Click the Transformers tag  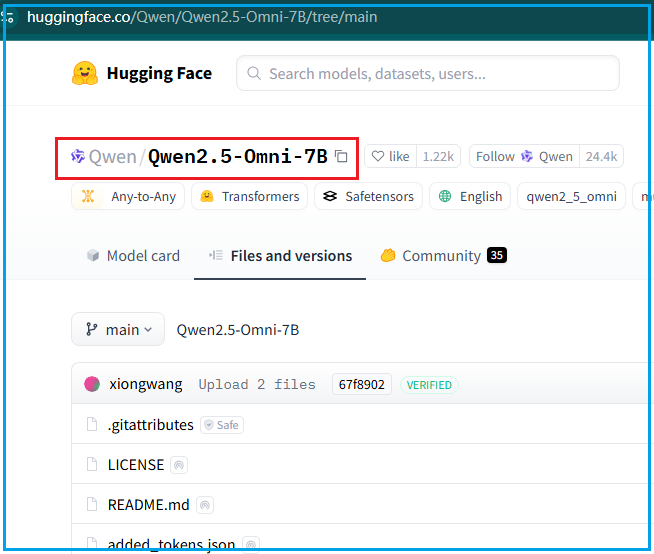coord(249,196)
